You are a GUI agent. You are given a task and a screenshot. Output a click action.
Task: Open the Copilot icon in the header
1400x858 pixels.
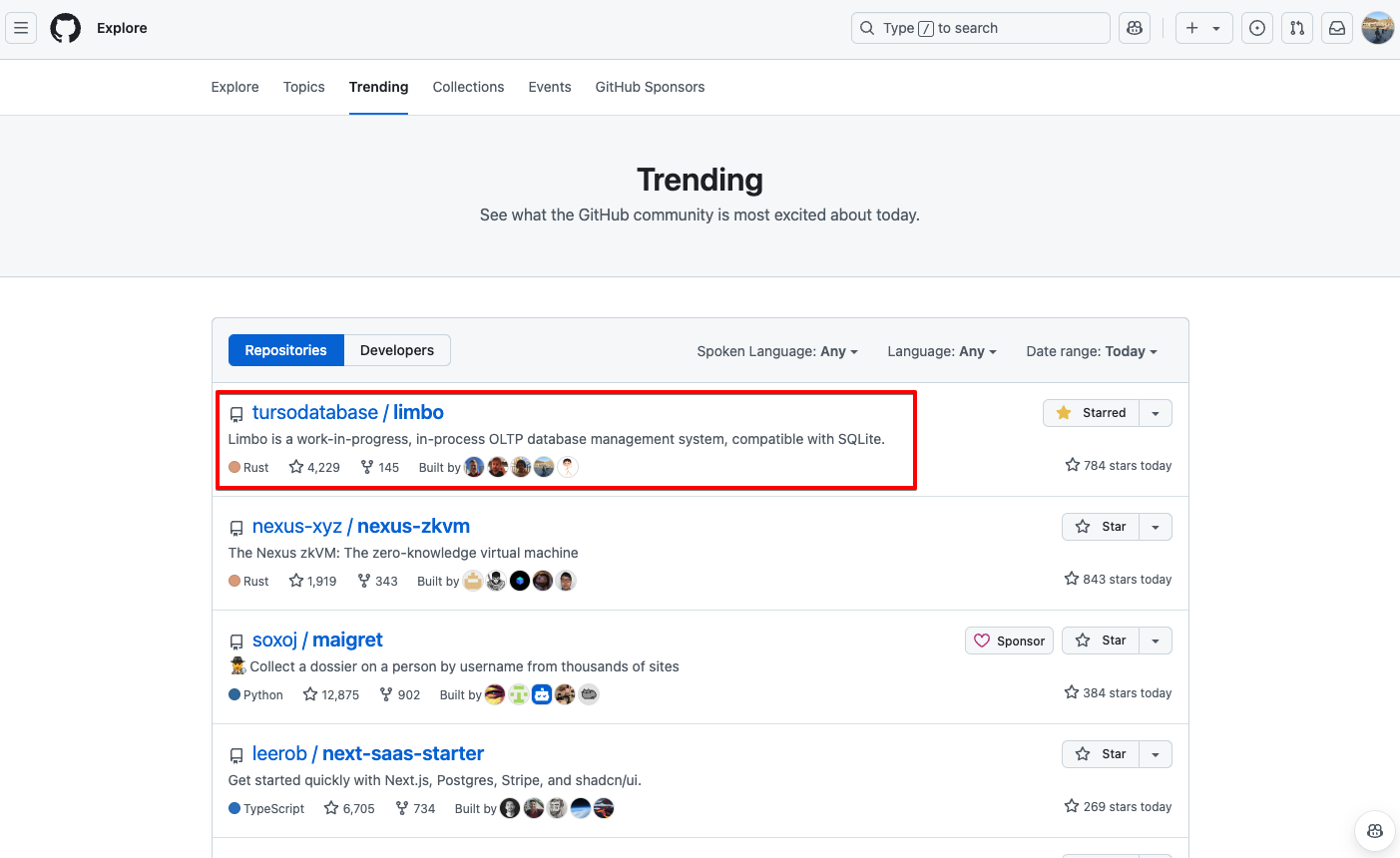1135,28
